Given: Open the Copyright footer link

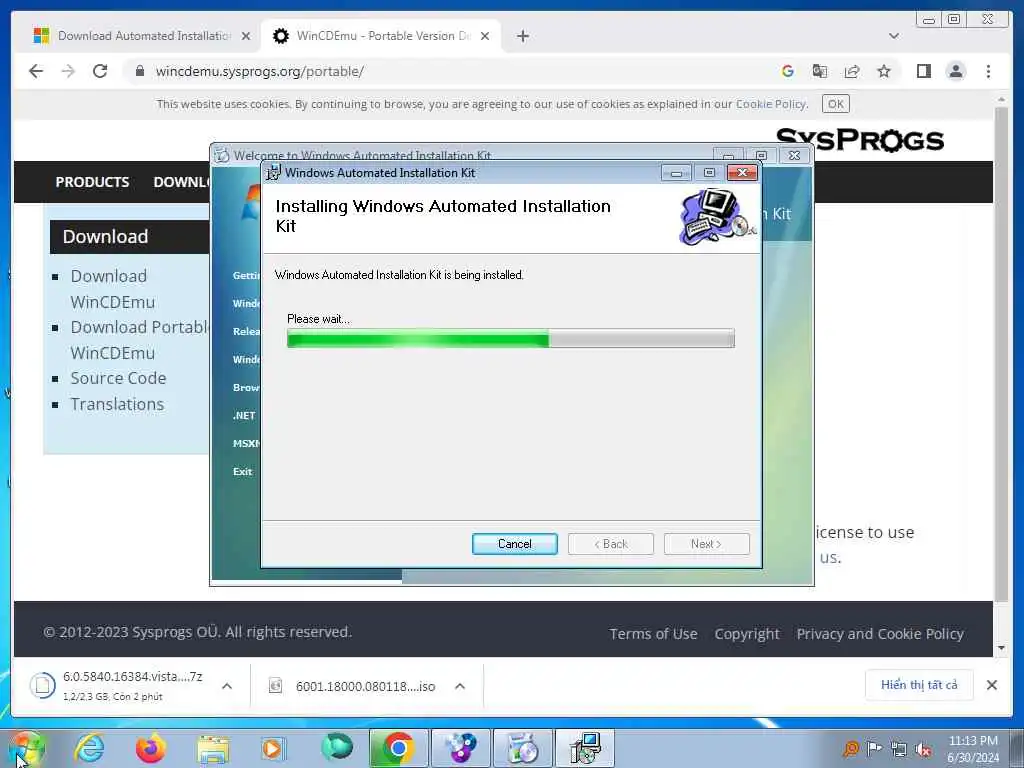Looking at the screenshot, I should tap(747, 633).
